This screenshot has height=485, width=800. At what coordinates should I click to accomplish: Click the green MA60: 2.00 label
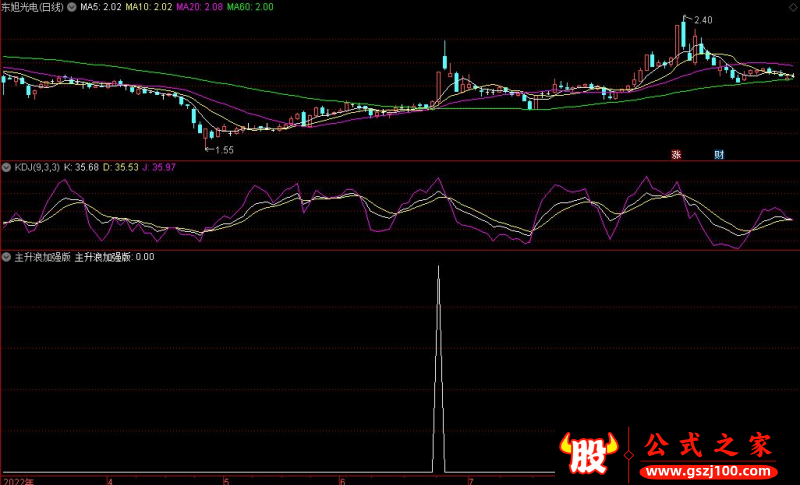(x=250, y=7)
